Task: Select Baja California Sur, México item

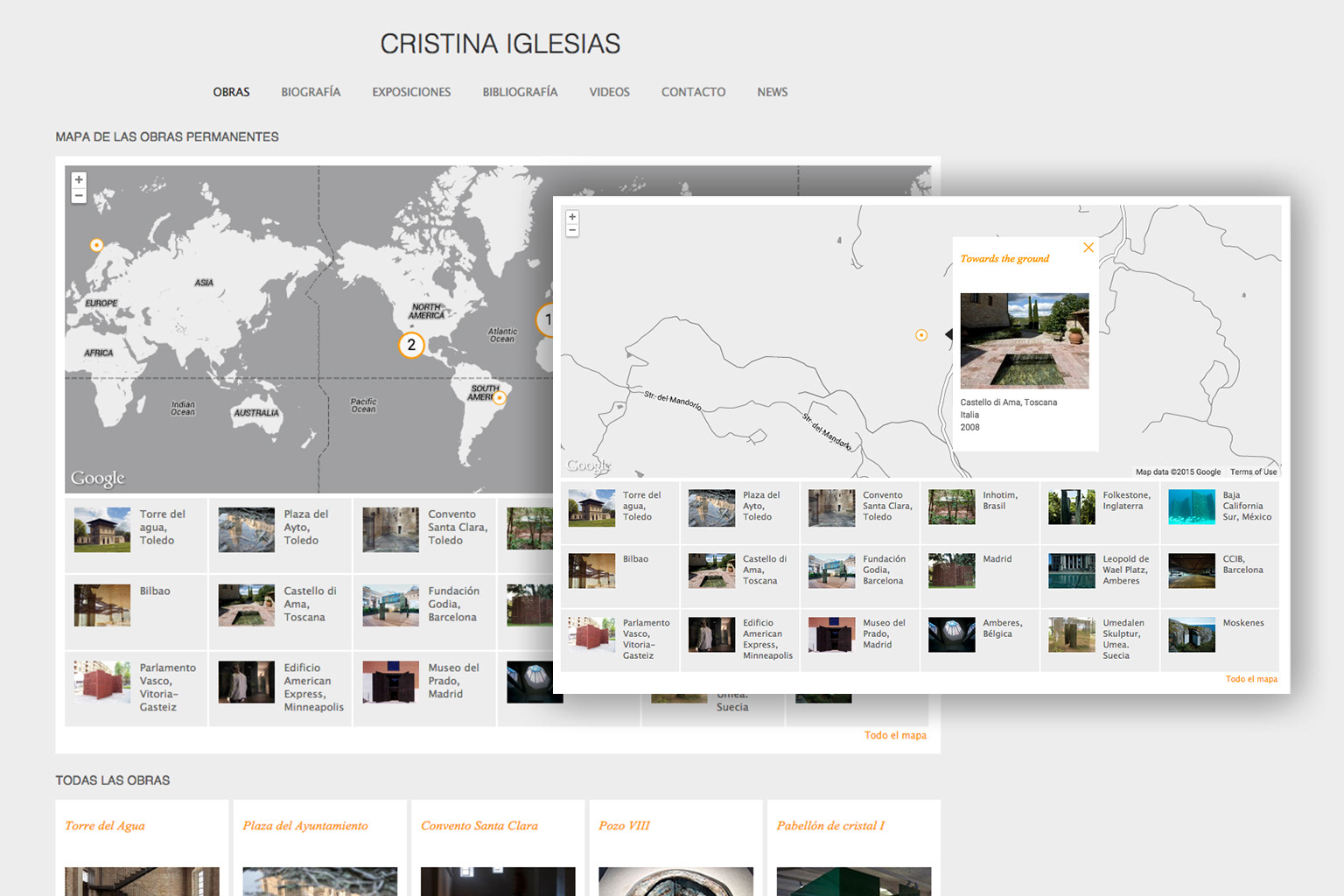Action: [1220, 512]
